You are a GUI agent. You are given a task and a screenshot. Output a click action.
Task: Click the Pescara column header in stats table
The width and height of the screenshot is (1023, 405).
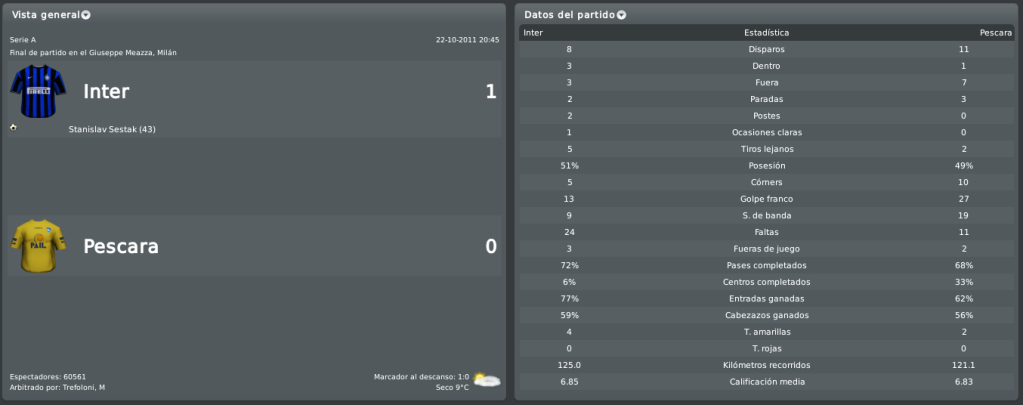tap(996, 33)
